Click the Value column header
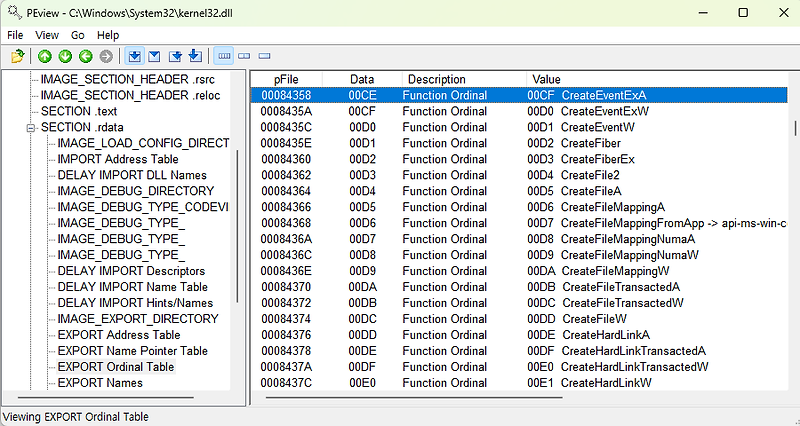 (x=658, y=80)
